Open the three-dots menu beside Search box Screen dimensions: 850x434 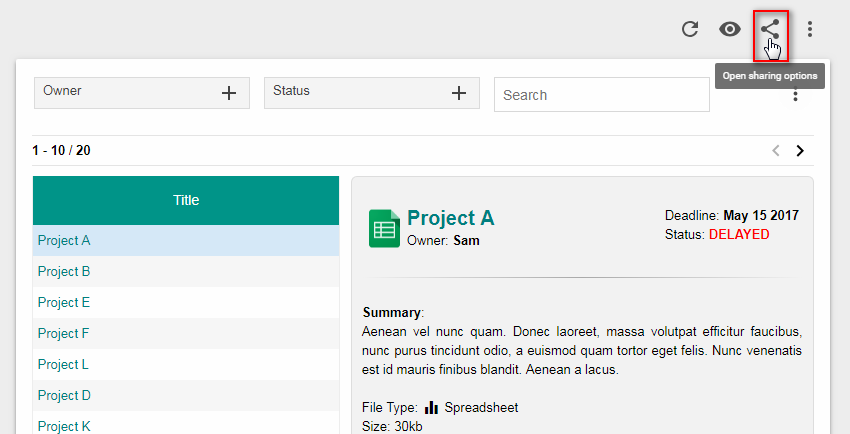click(795, 94)
